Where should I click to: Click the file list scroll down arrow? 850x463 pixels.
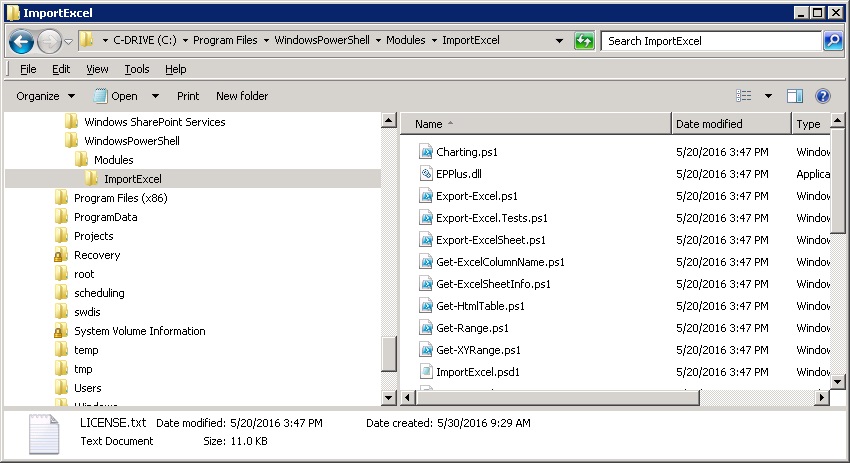pyautogui.click(x=837, y=382)
